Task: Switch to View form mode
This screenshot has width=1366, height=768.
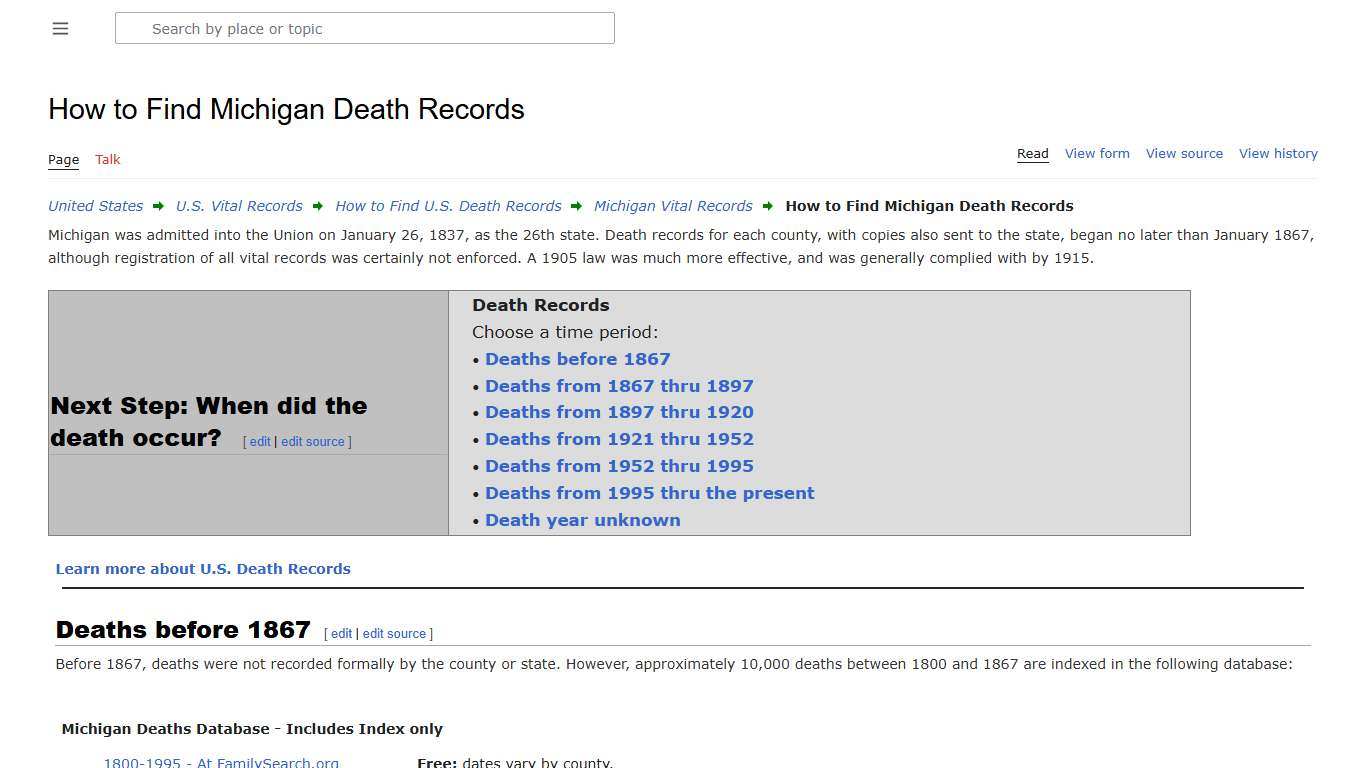Action: (x=1097, y=153)
